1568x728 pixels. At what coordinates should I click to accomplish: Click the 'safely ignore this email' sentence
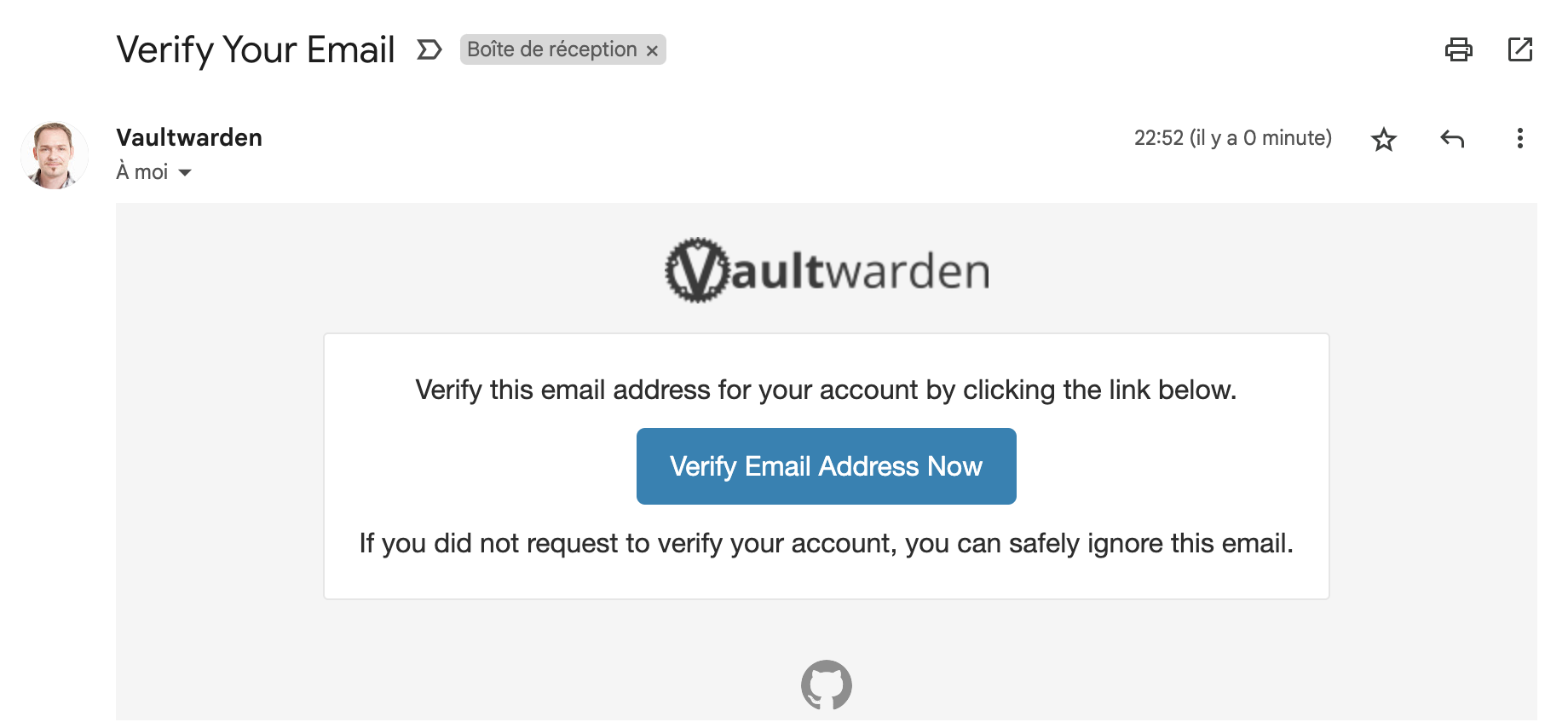[826, 543]
